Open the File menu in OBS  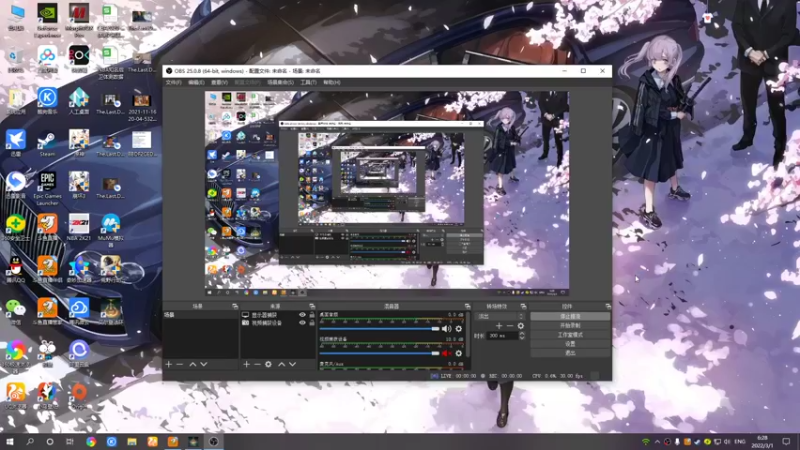(x=173, y=82)
